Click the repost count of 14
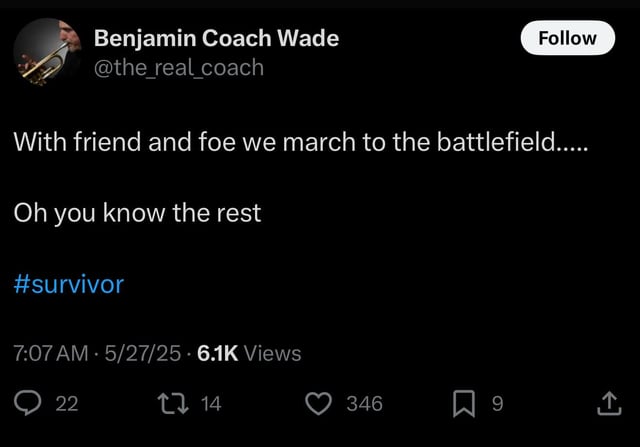Viewport: 640px width, 447px height. pos(211,403)
